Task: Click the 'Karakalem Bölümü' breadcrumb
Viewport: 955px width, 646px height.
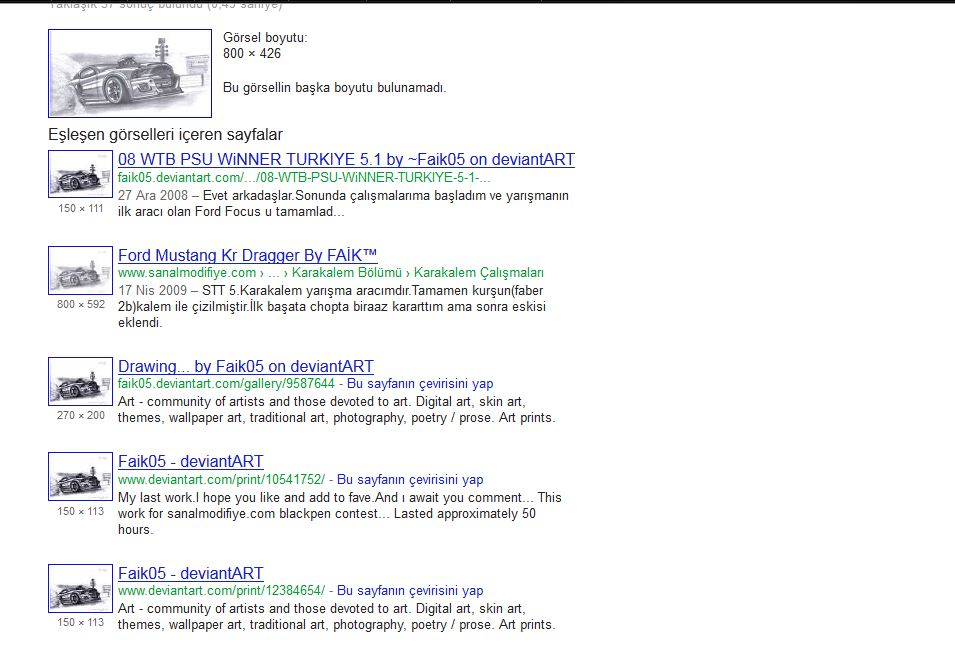Action: tap(347, 273)
